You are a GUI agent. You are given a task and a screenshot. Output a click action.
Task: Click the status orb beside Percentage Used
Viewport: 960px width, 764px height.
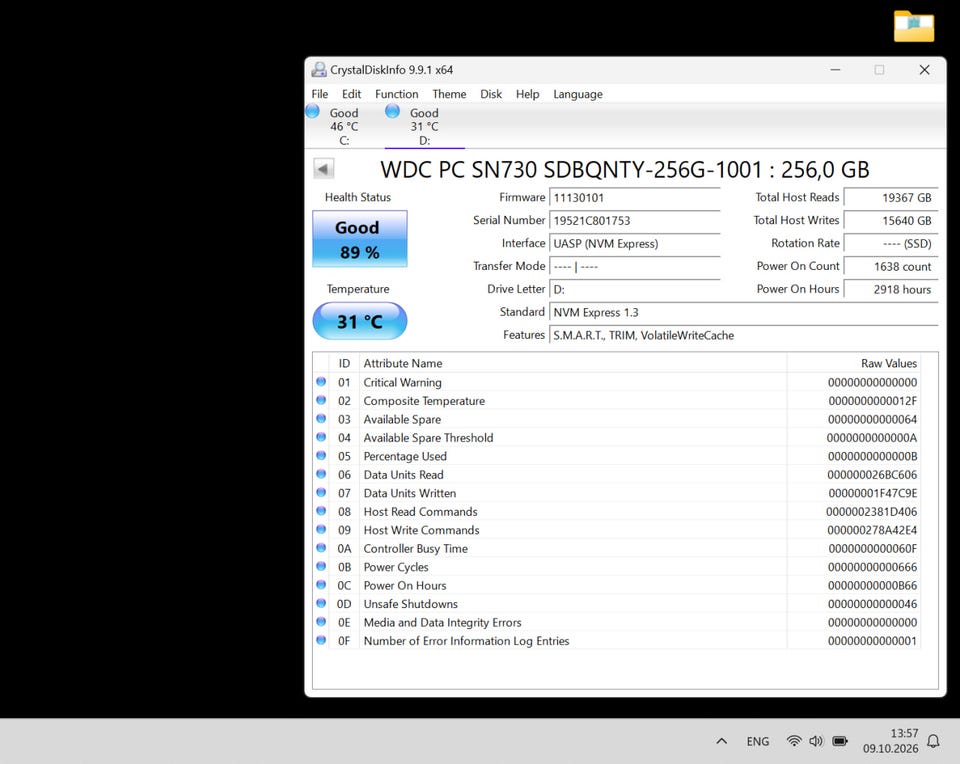coord(321,456)
